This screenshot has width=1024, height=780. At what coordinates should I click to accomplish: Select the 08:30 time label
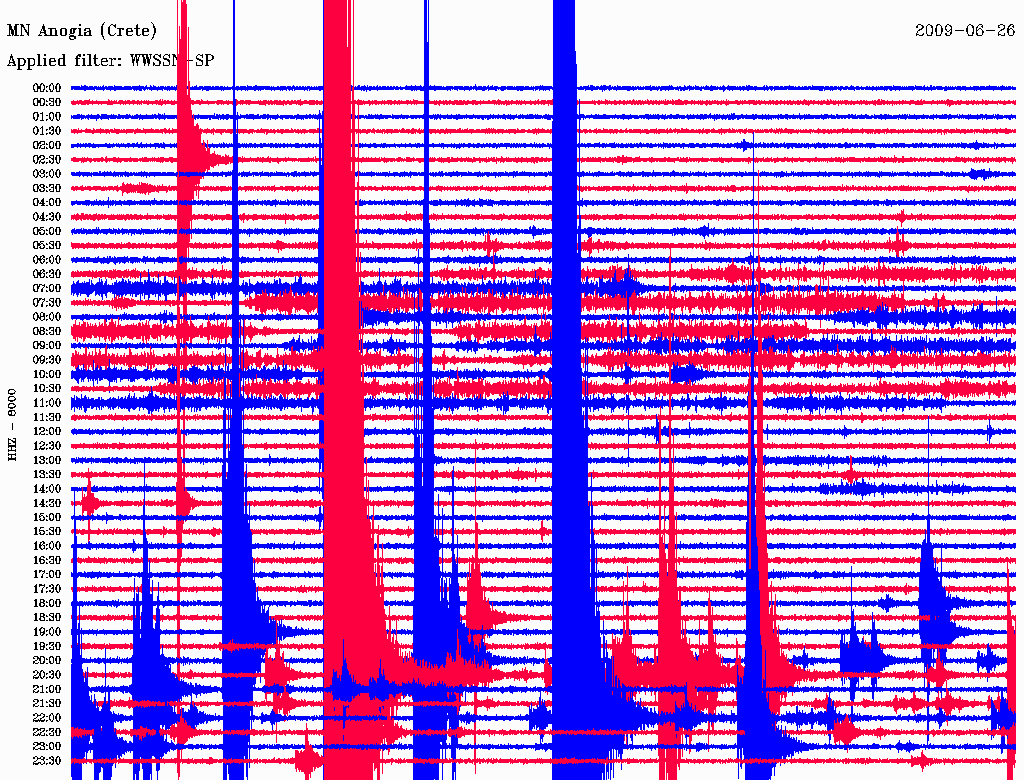pyautogui.click(x=47, y=331)
